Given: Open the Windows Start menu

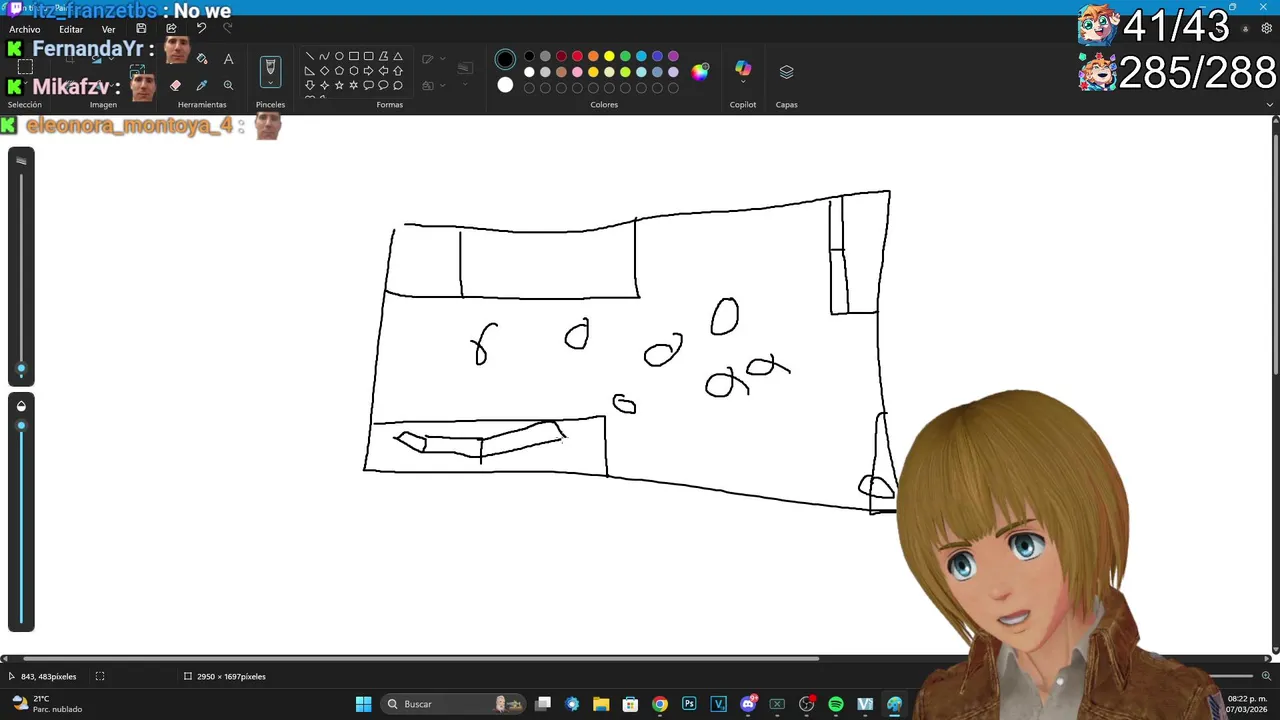Looking at the screenshot, I should click(364, 704).
